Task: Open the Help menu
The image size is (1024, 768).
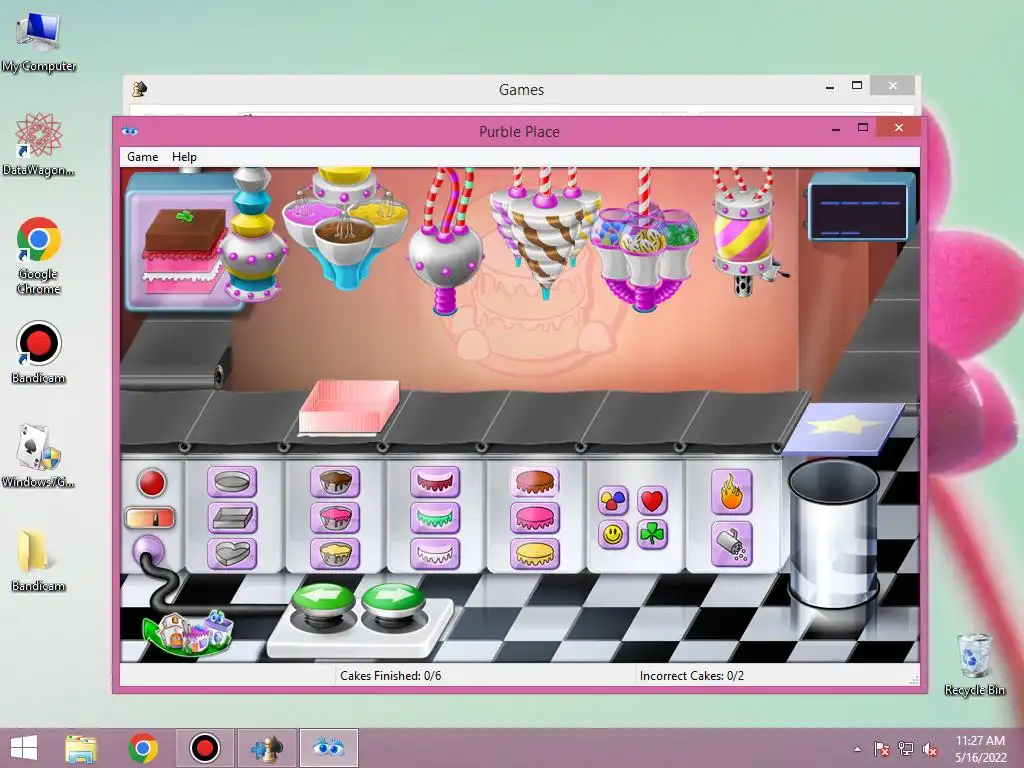Action: coord(184,157)
